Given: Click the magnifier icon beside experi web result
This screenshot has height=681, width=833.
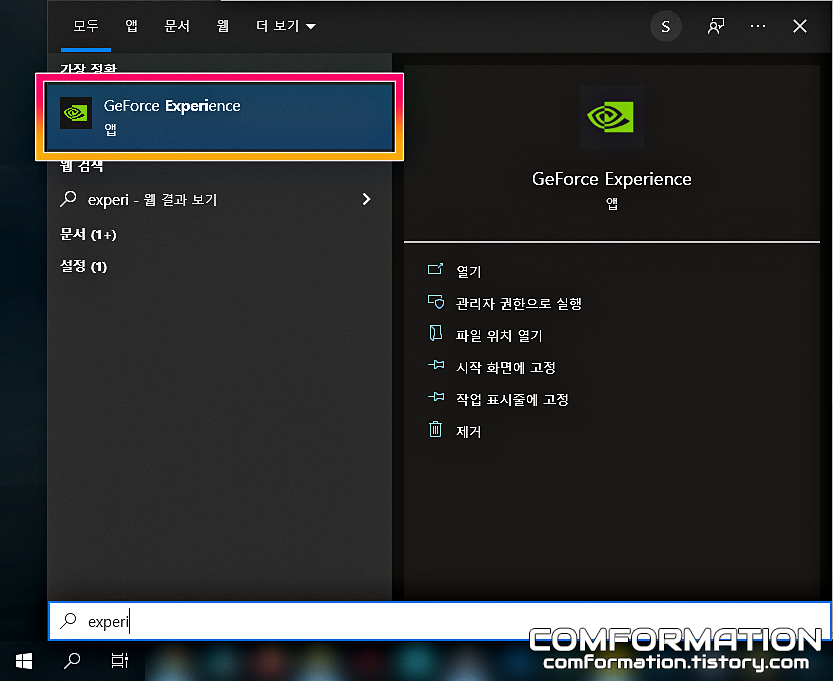Looking at the screenshot, I should (69, 199).
